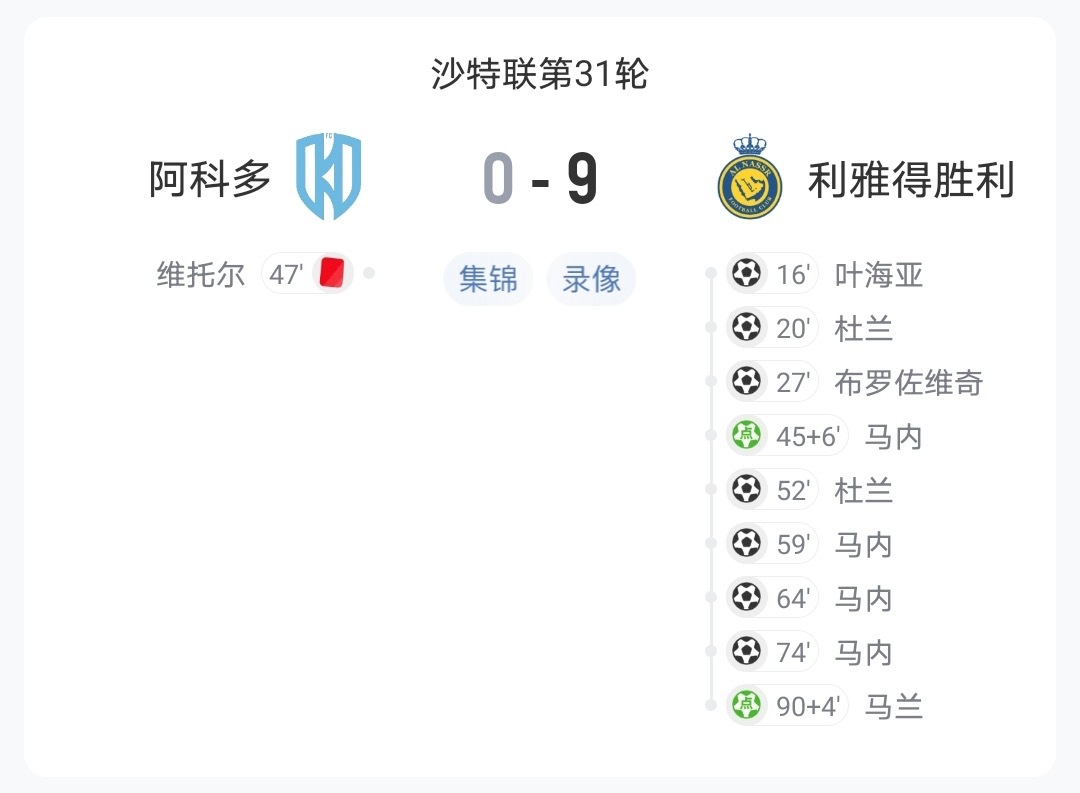Click the 0 - 9 match score
The width and height of the screenshot is (1080, 793).
click(540, 179)
